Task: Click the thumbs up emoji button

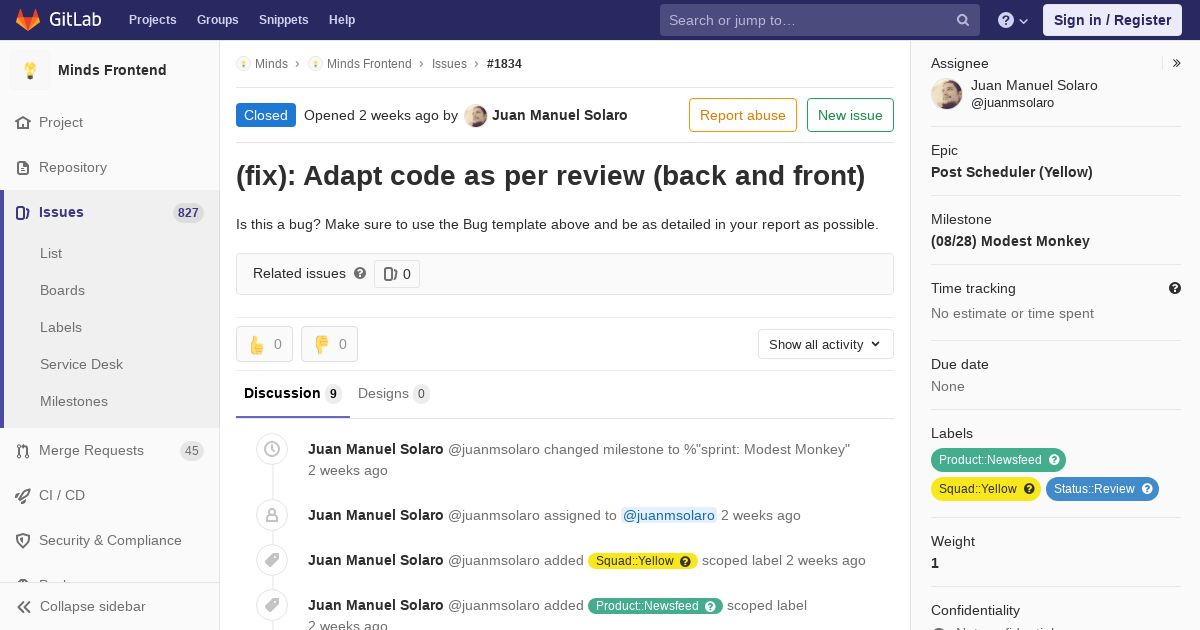Action: coord(264,344)
